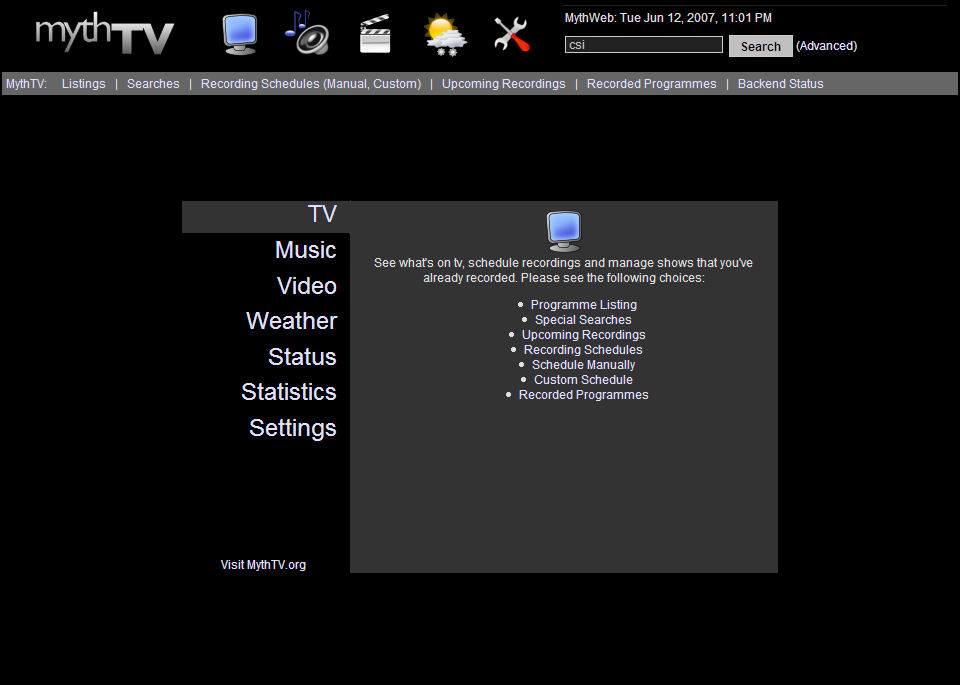Viewport: 960px width, 685px height.
Task: Open Recording Schedules link in TV panel
Action: pyautogui.click(x=583, y=350)
